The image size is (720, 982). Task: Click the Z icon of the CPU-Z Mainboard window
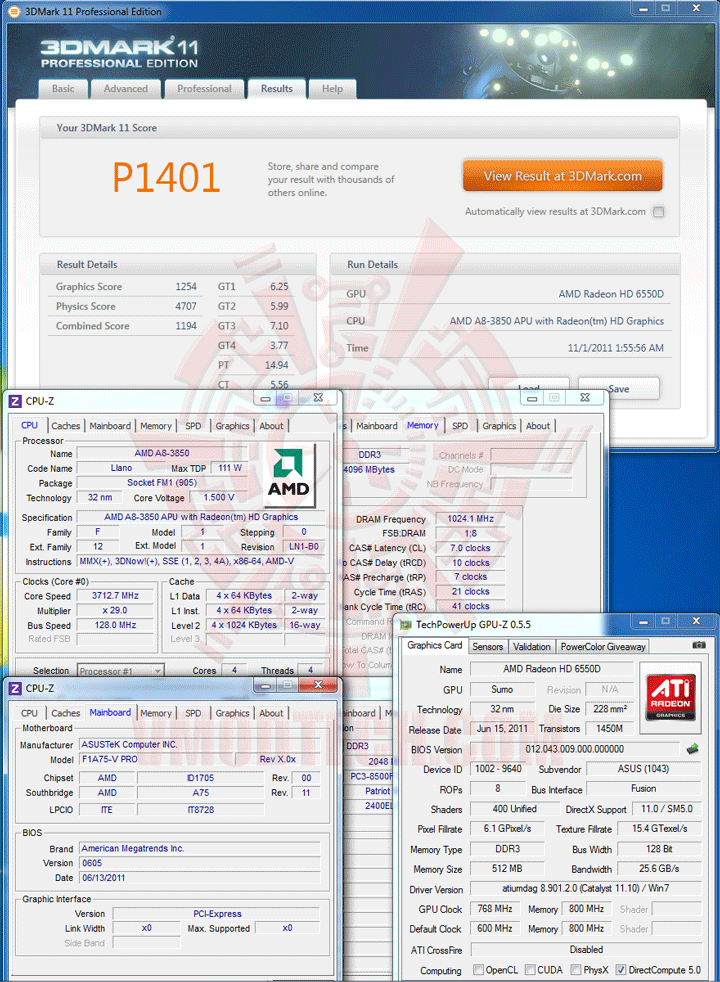tap(15, 688)
